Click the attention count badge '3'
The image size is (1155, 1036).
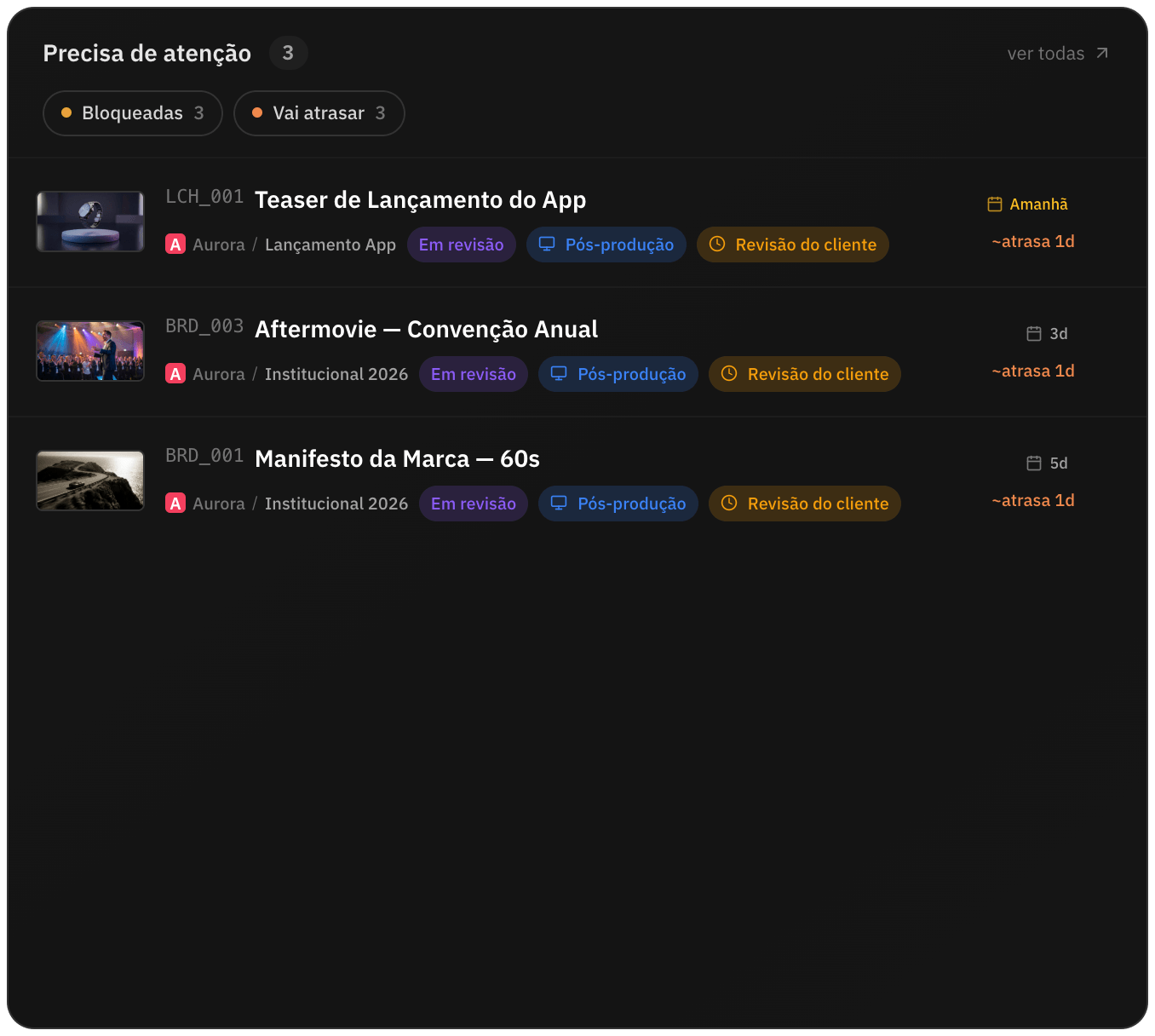tap(288, 53)
